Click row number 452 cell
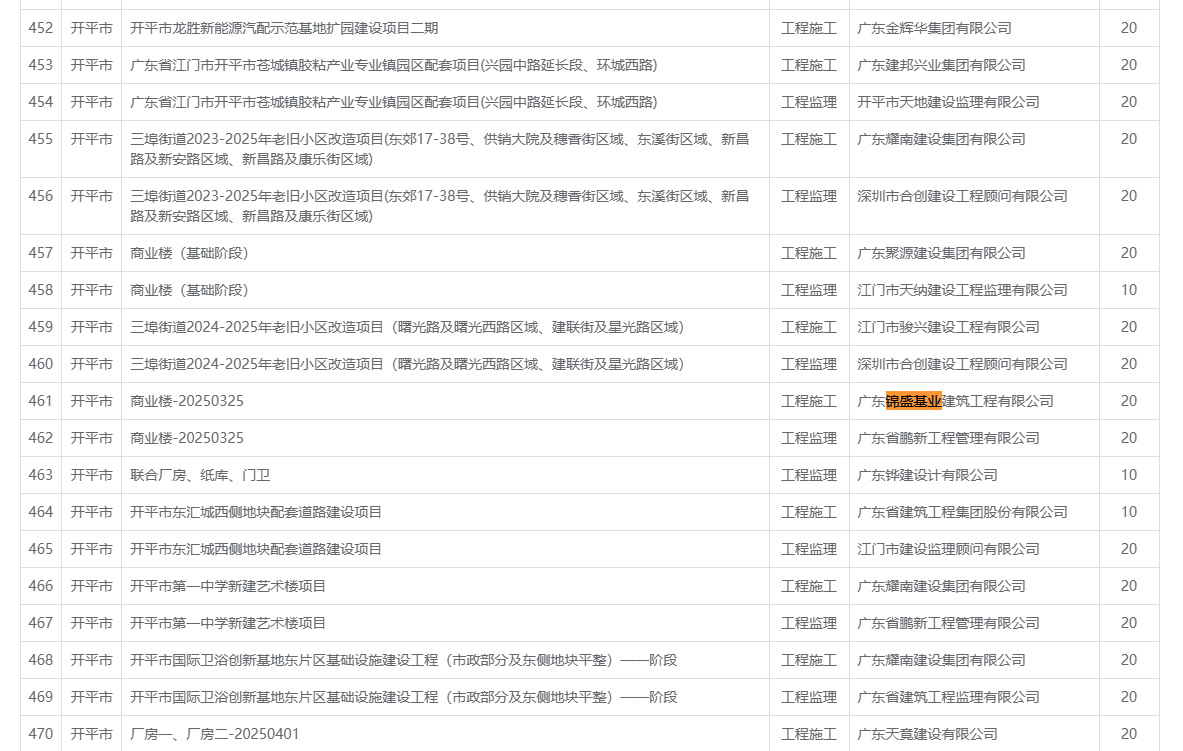Image resolution: width=1183 pixels, height=751 pixels. point(41,28)
